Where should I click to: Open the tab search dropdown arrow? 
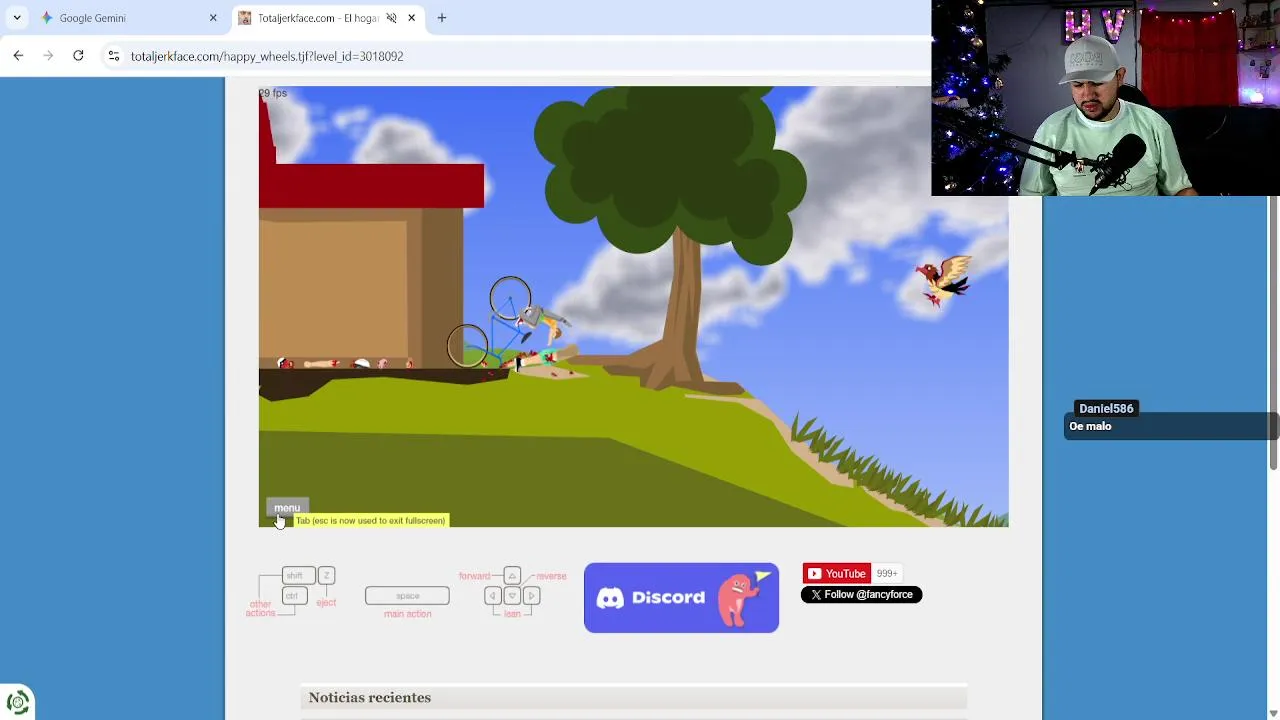click(x=17, y=18)
